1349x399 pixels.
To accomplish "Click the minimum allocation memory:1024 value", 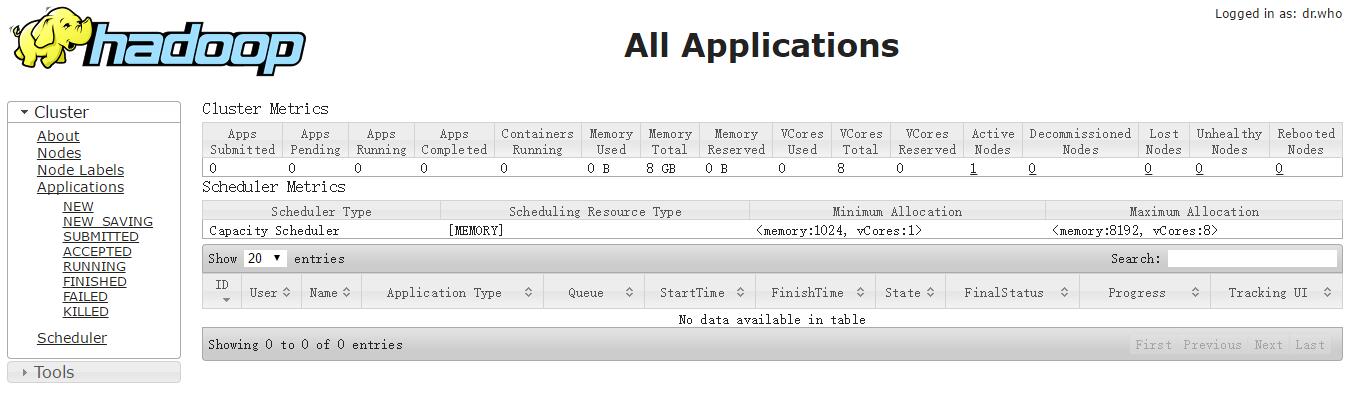I will 838,230.
